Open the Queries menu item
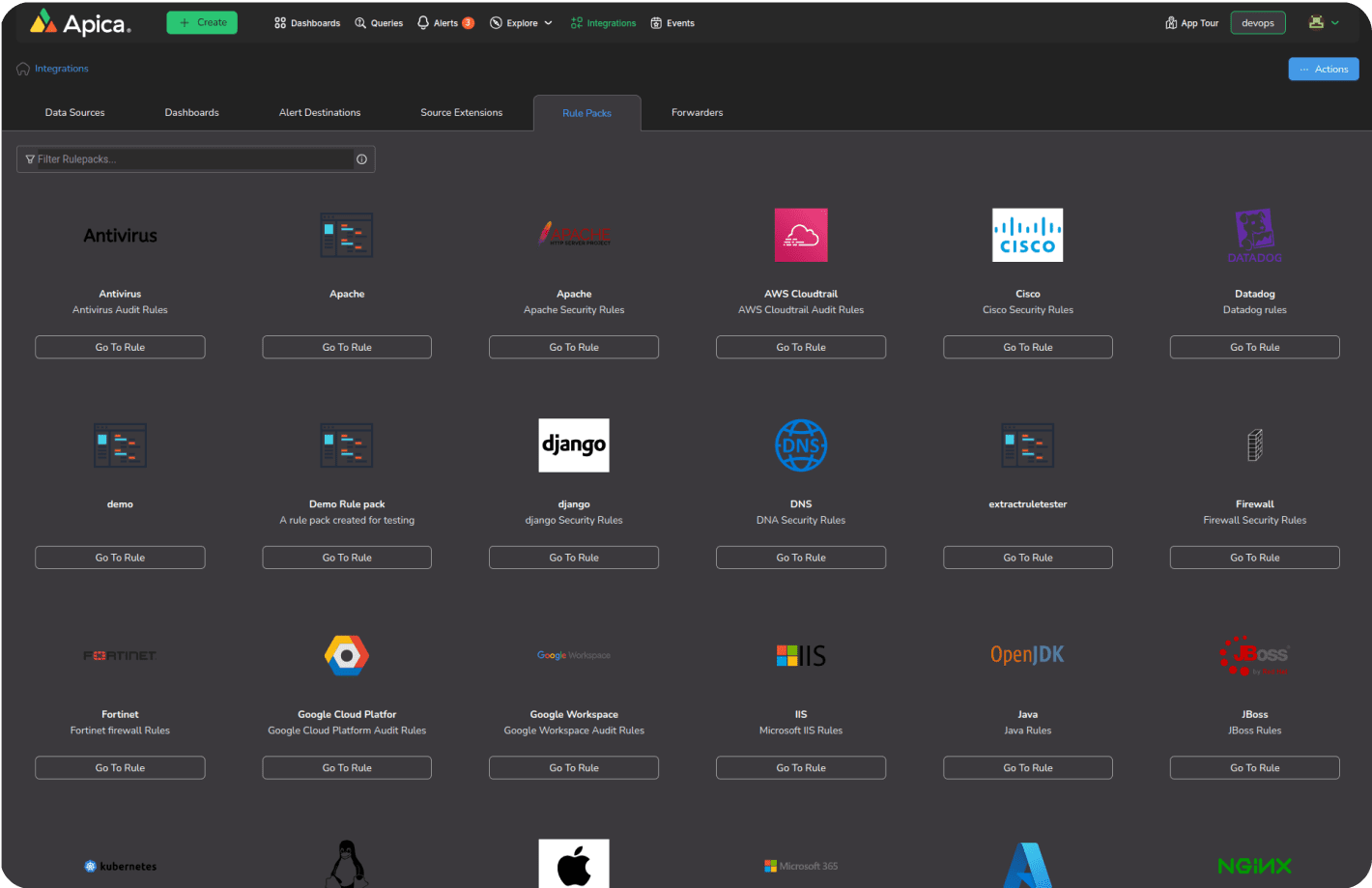1372x888 pixels. coord(379,23)
